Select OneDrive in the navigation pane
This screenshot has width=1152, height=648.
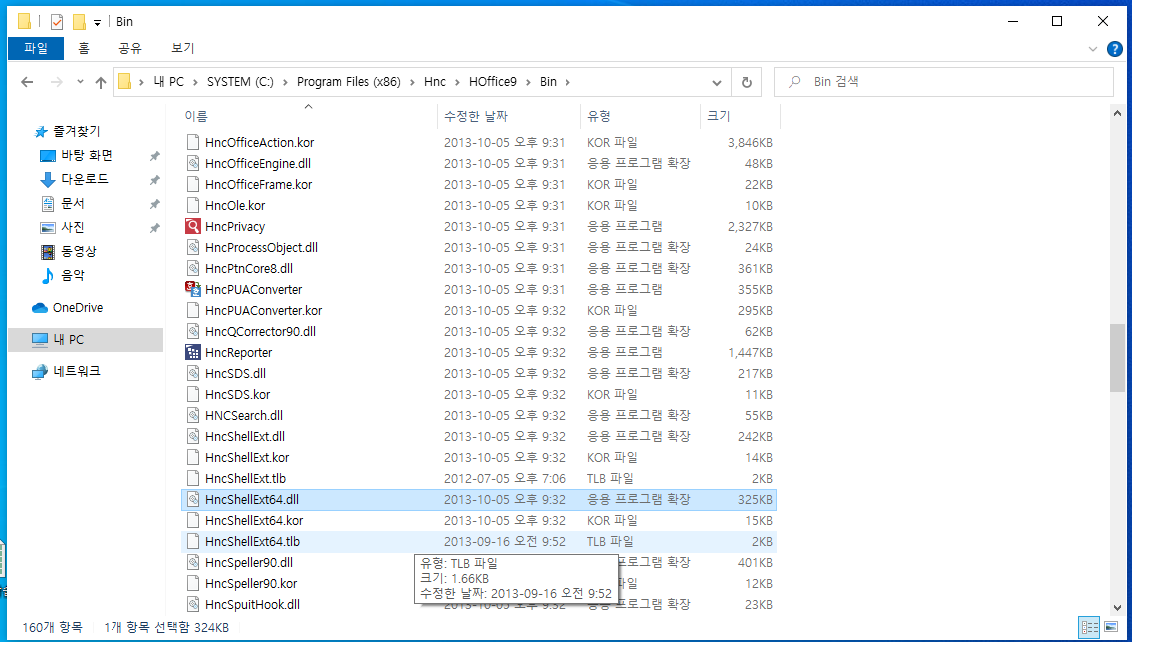(78, 308)
